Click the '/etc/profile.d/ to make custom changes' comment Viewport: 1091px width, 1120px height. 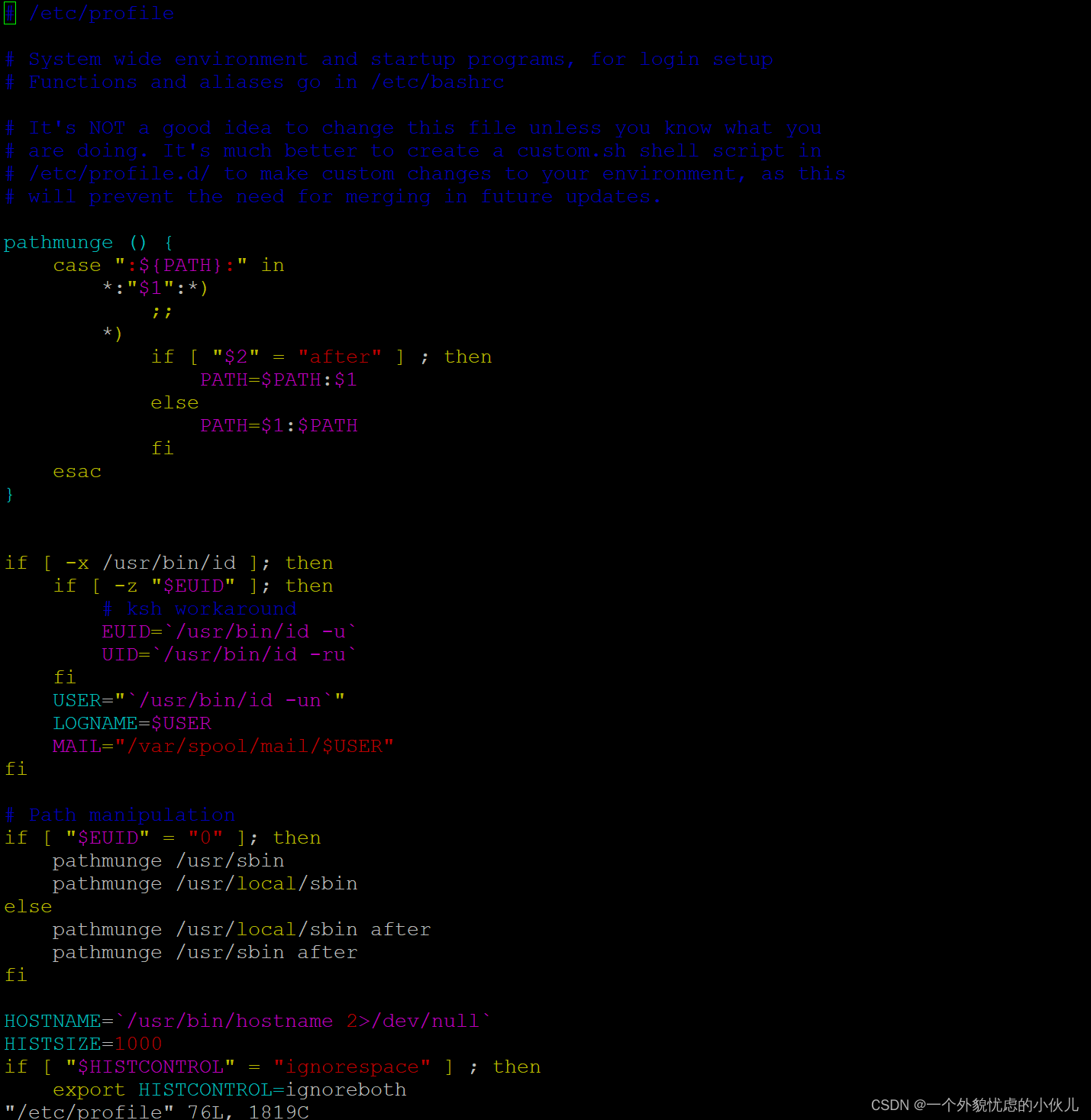click(425, 174)
